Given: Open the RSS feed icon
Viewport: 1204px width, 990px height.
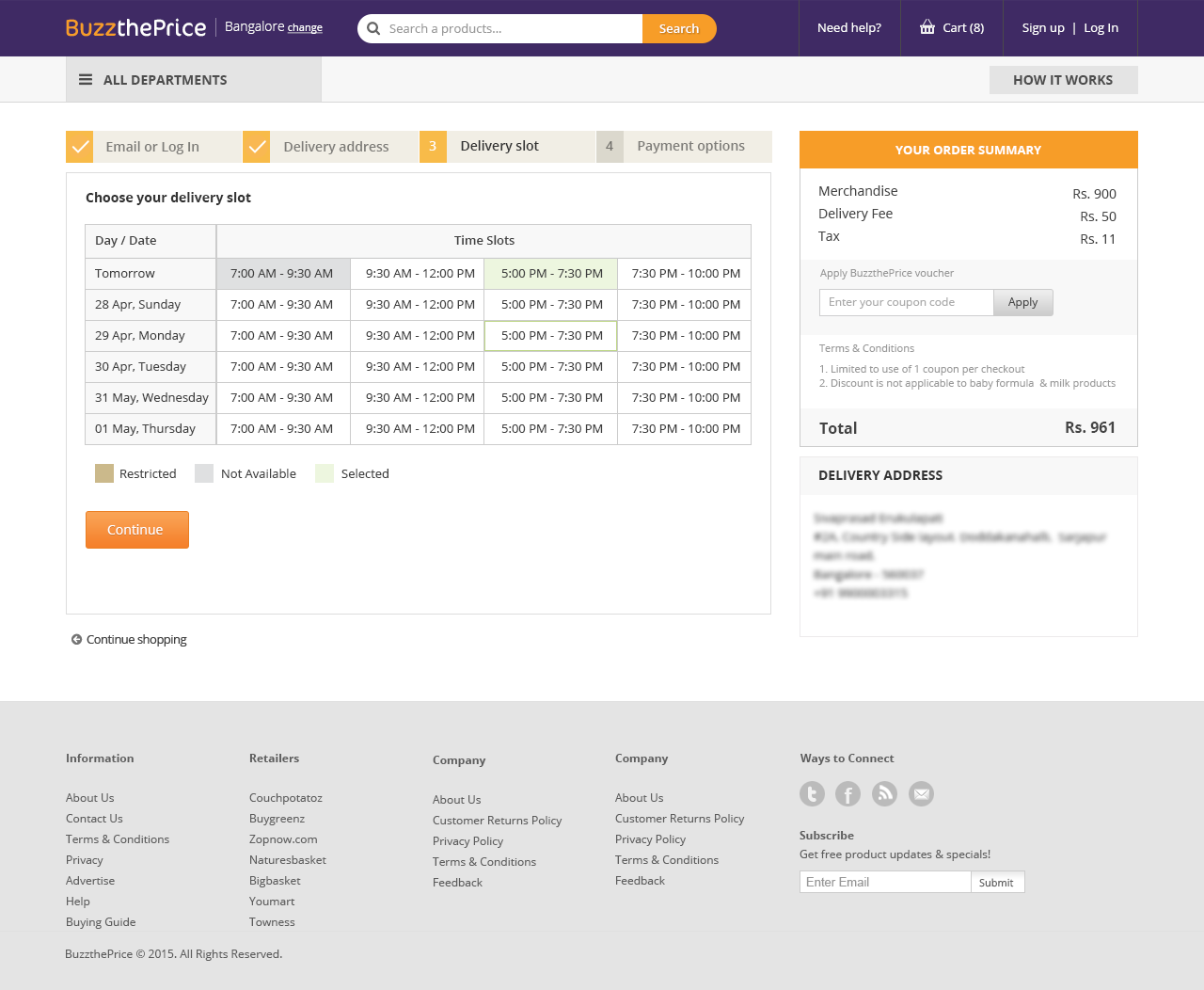Looking at the screenshot, I should coord(884,794).
